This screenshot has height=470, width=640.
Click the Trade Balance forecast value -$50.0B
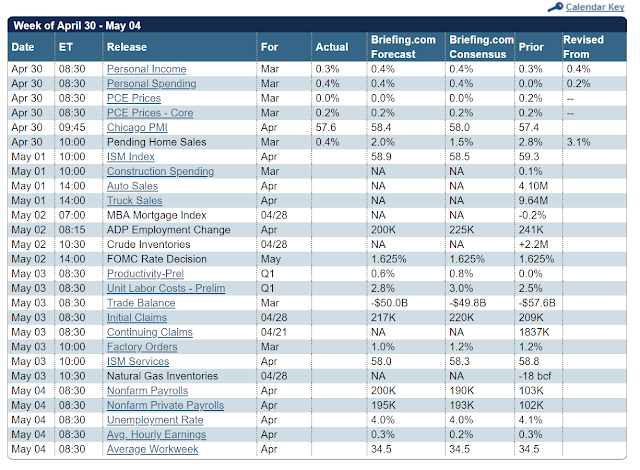389,303
